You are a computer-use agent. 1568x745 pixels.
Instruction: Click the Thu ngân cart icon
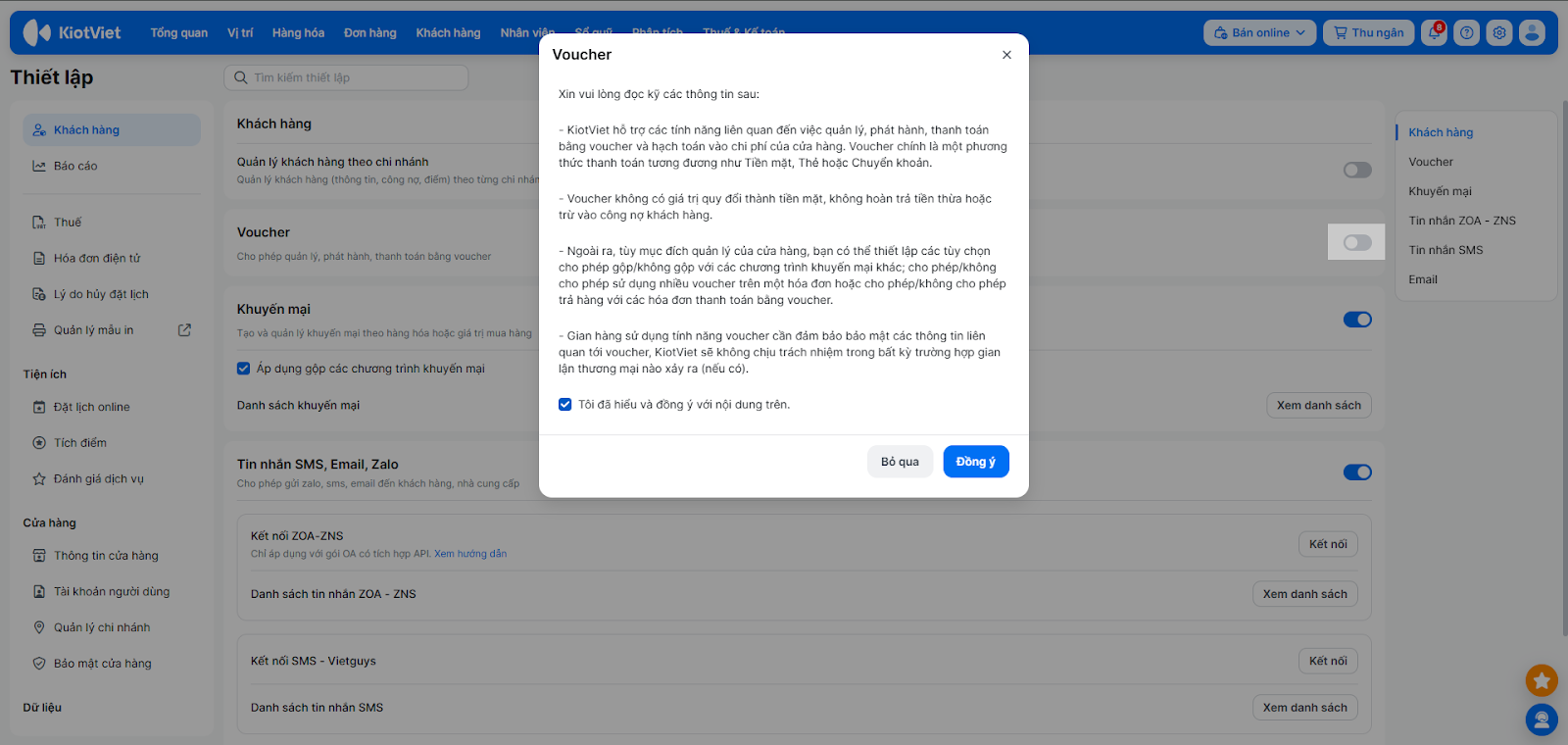(1341, 32)
